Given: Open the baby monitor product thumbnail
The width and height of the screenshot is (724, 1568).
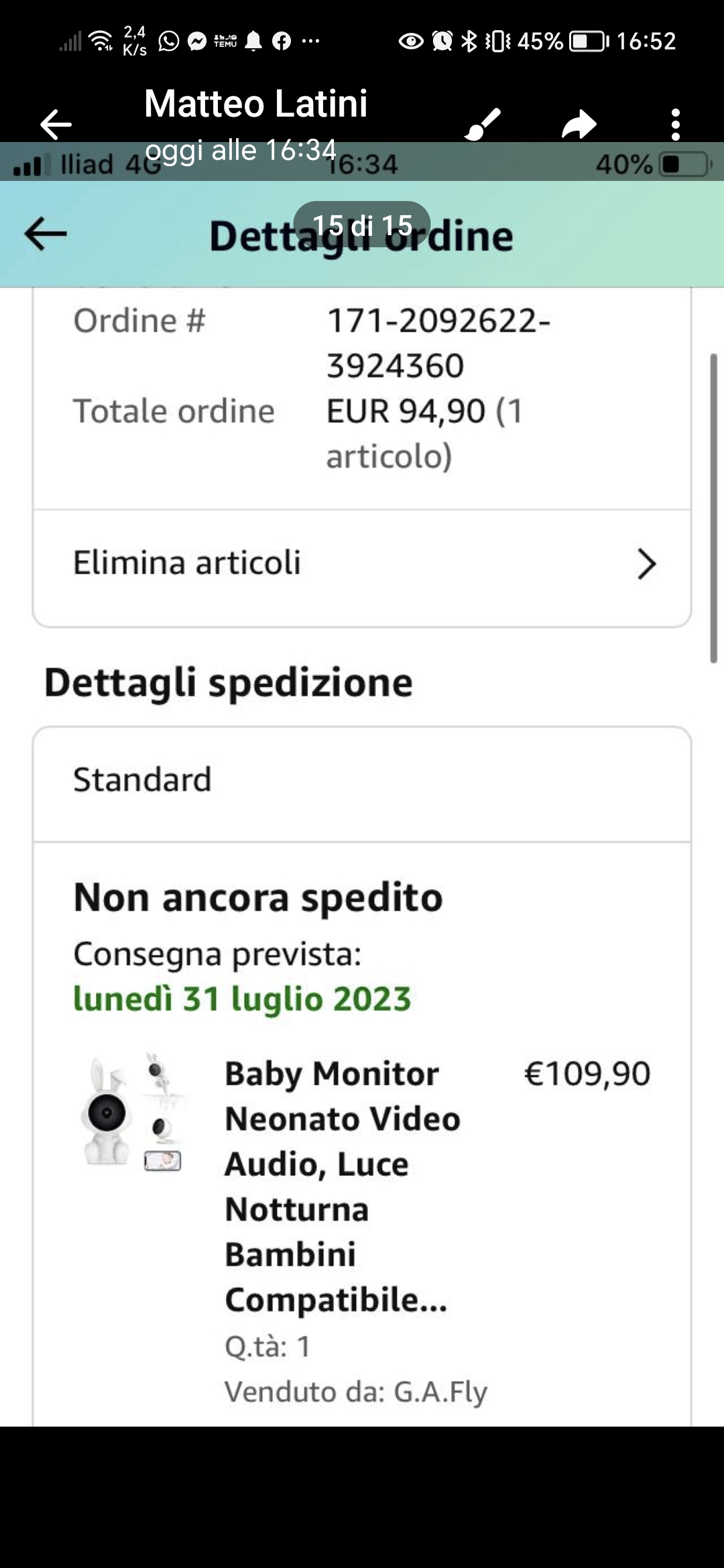Looking at the screenshot, I should [132, 1113].
